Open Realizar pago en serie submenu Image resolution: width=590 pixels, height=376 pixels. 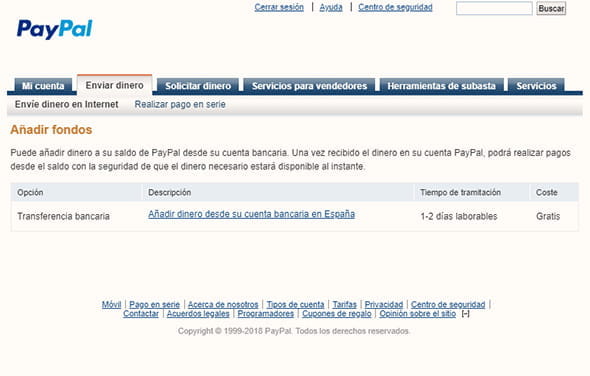tap(180, 104)
